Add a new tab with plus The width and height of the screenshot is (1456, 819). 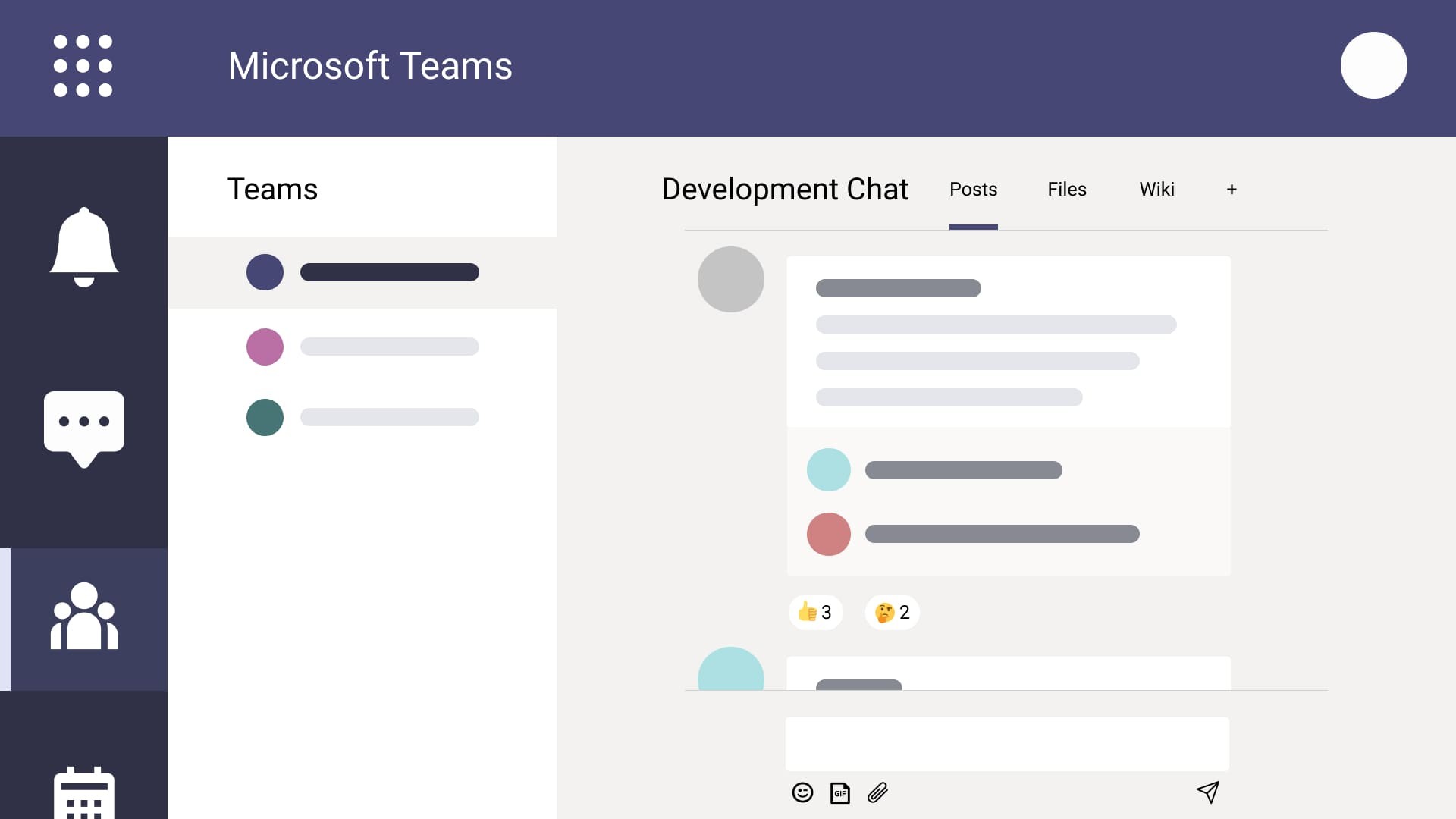1232,190
